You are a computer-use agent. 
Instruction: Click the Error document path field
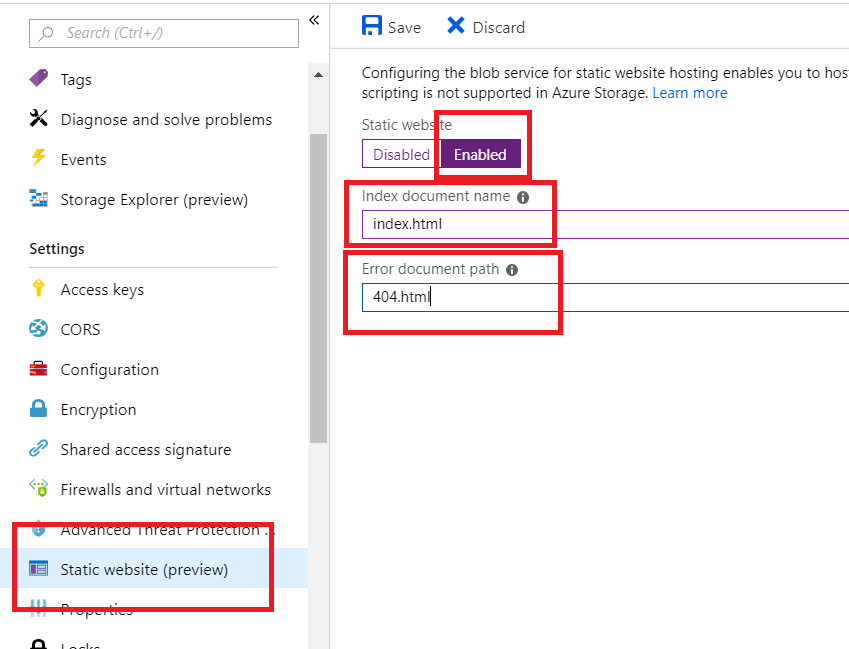pyautogui.click(x=605, y=297)
